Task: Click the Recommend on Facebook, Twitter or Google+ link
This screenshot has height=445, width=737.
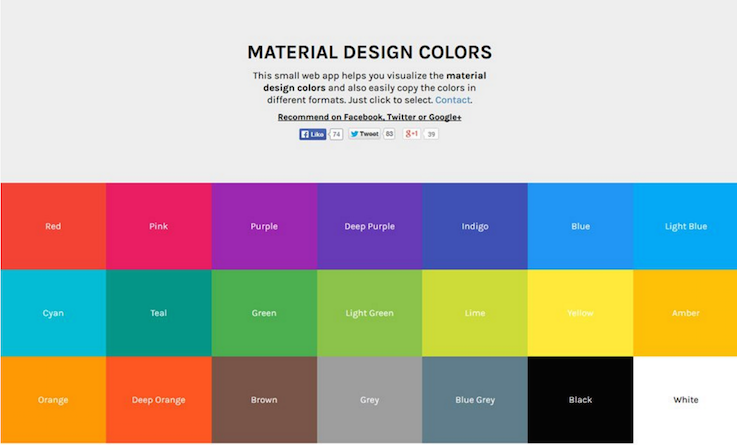Action: [x=369, y=117]
